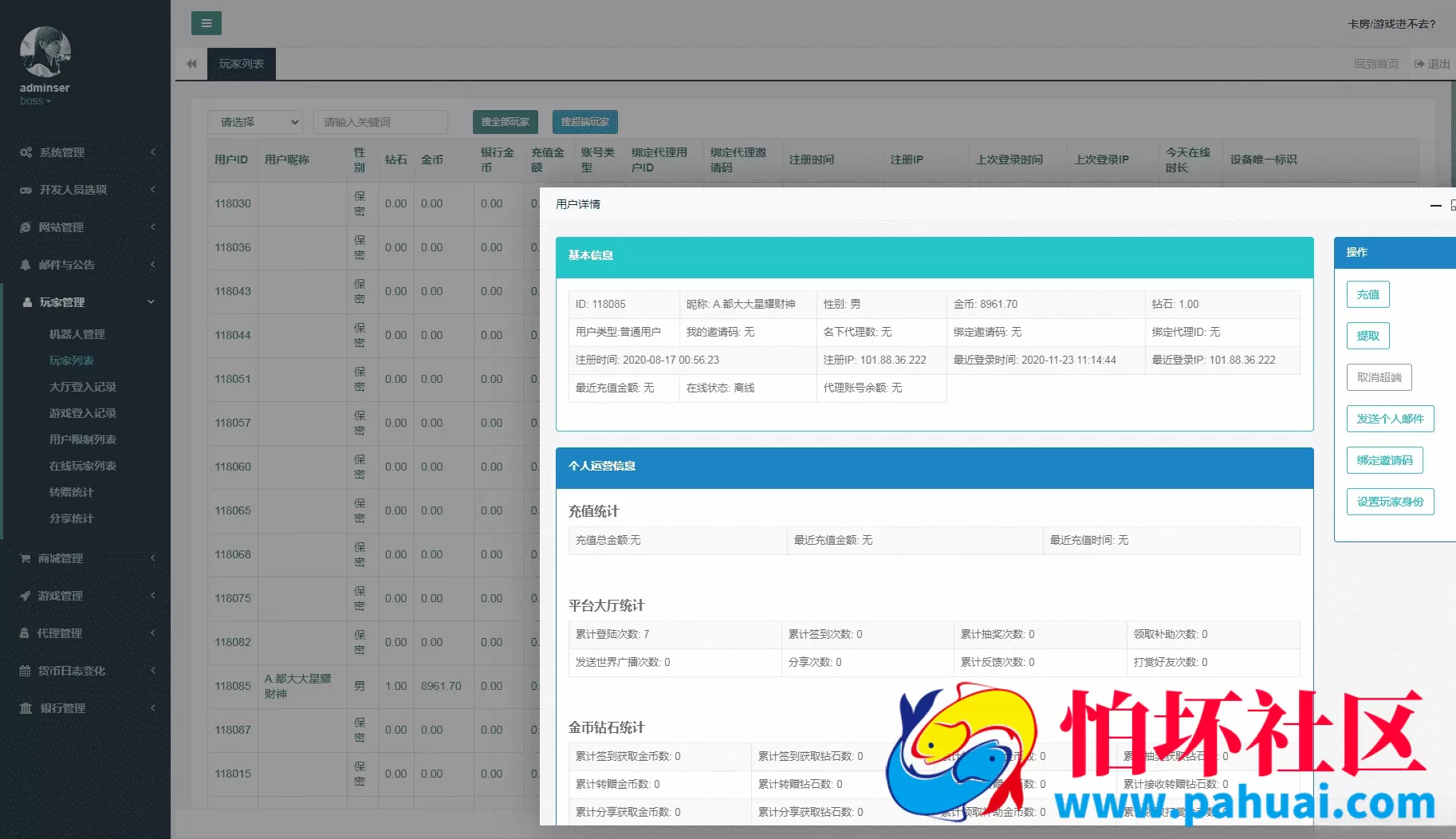Expand the 代理管理 menu chevron
Screen dimensions: 1456x839
tap(152, 632)
